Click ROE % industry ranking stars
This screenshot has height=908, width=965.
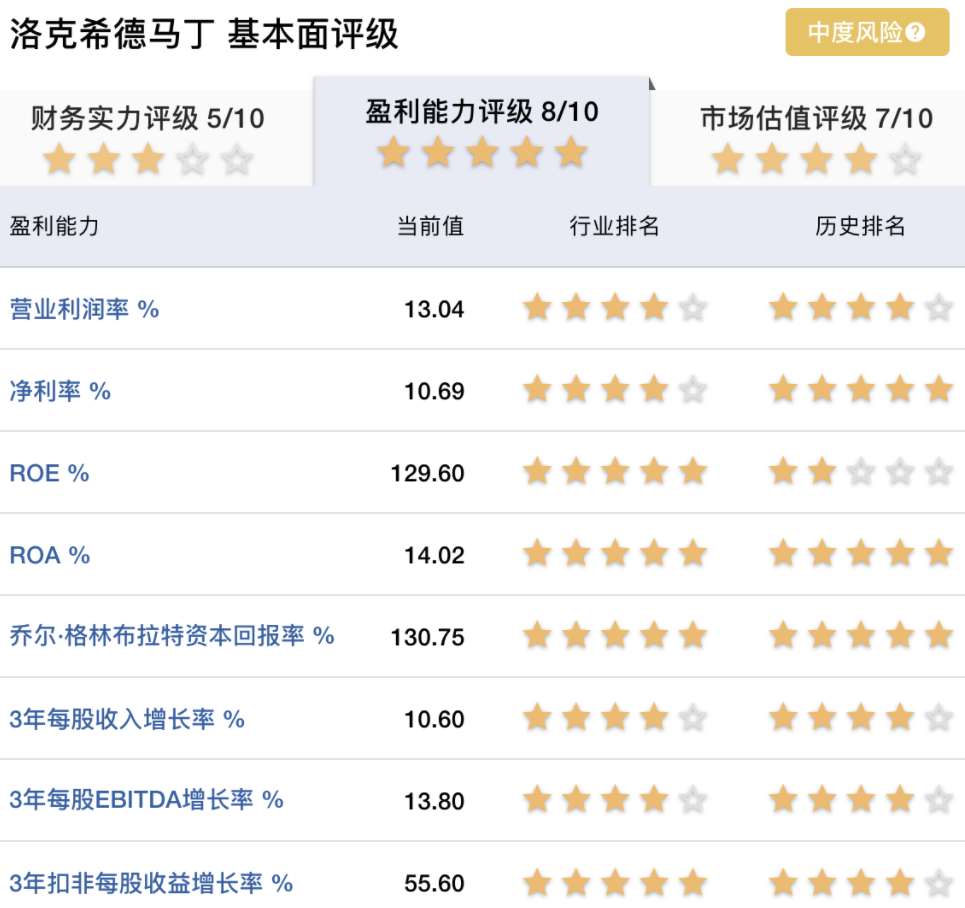point(615,472)
